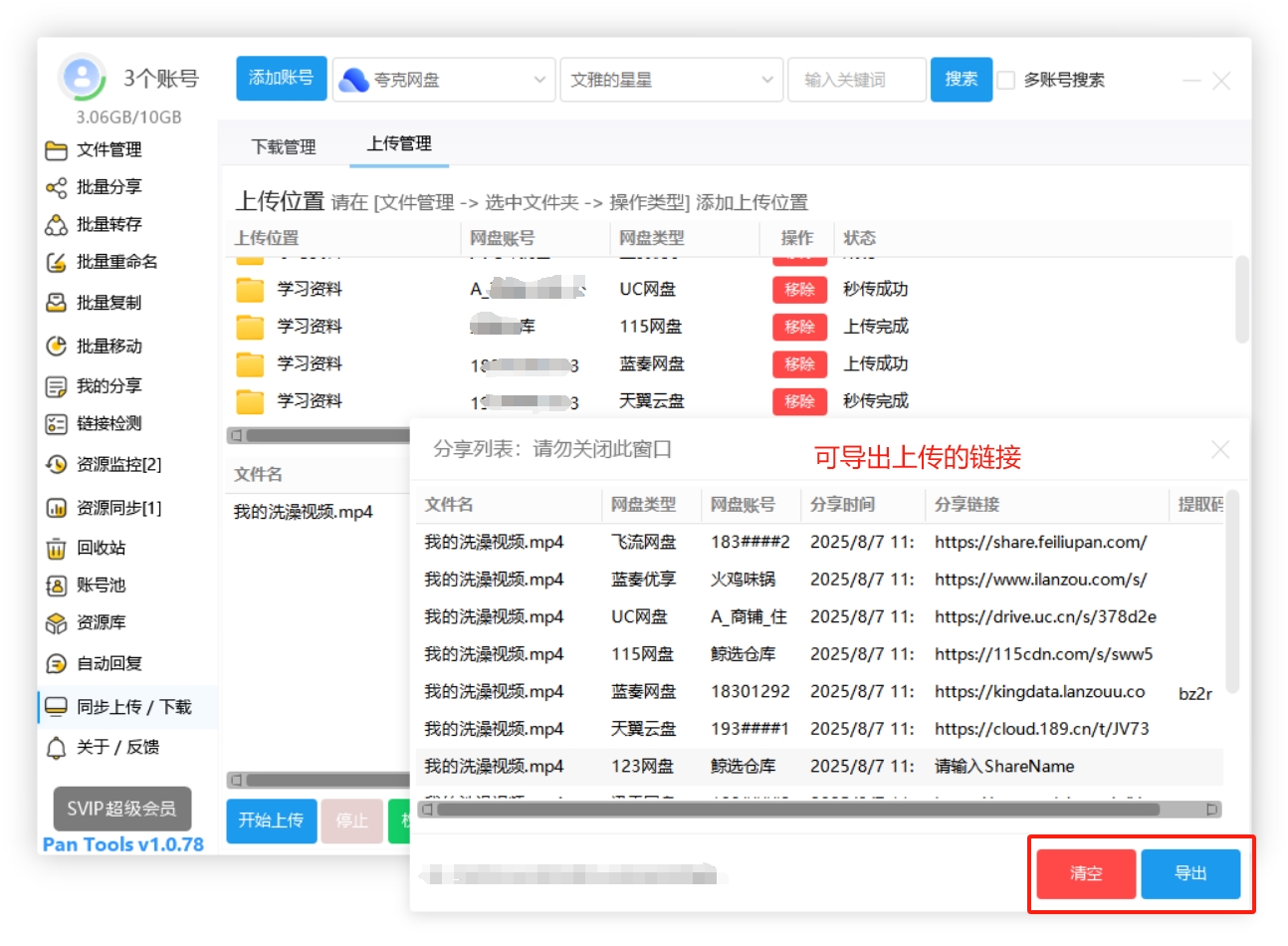Open 链接检测 link check icon
1288x946 pixels.
(56, 424)
